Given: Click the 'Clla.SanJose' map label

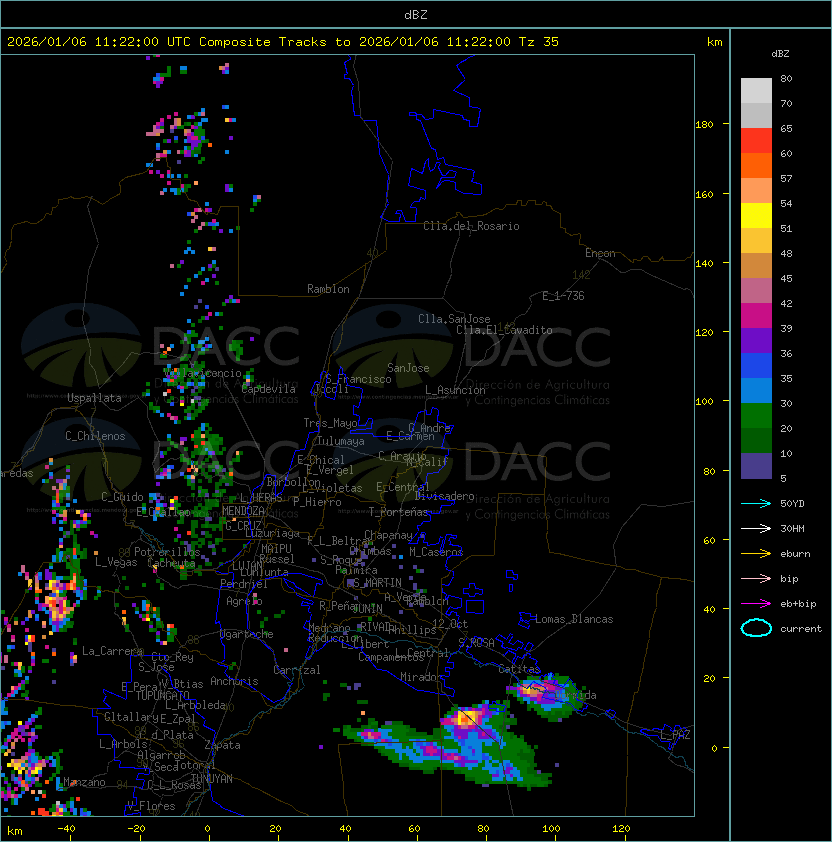Looking at the screenshot, I should (454, 319).
